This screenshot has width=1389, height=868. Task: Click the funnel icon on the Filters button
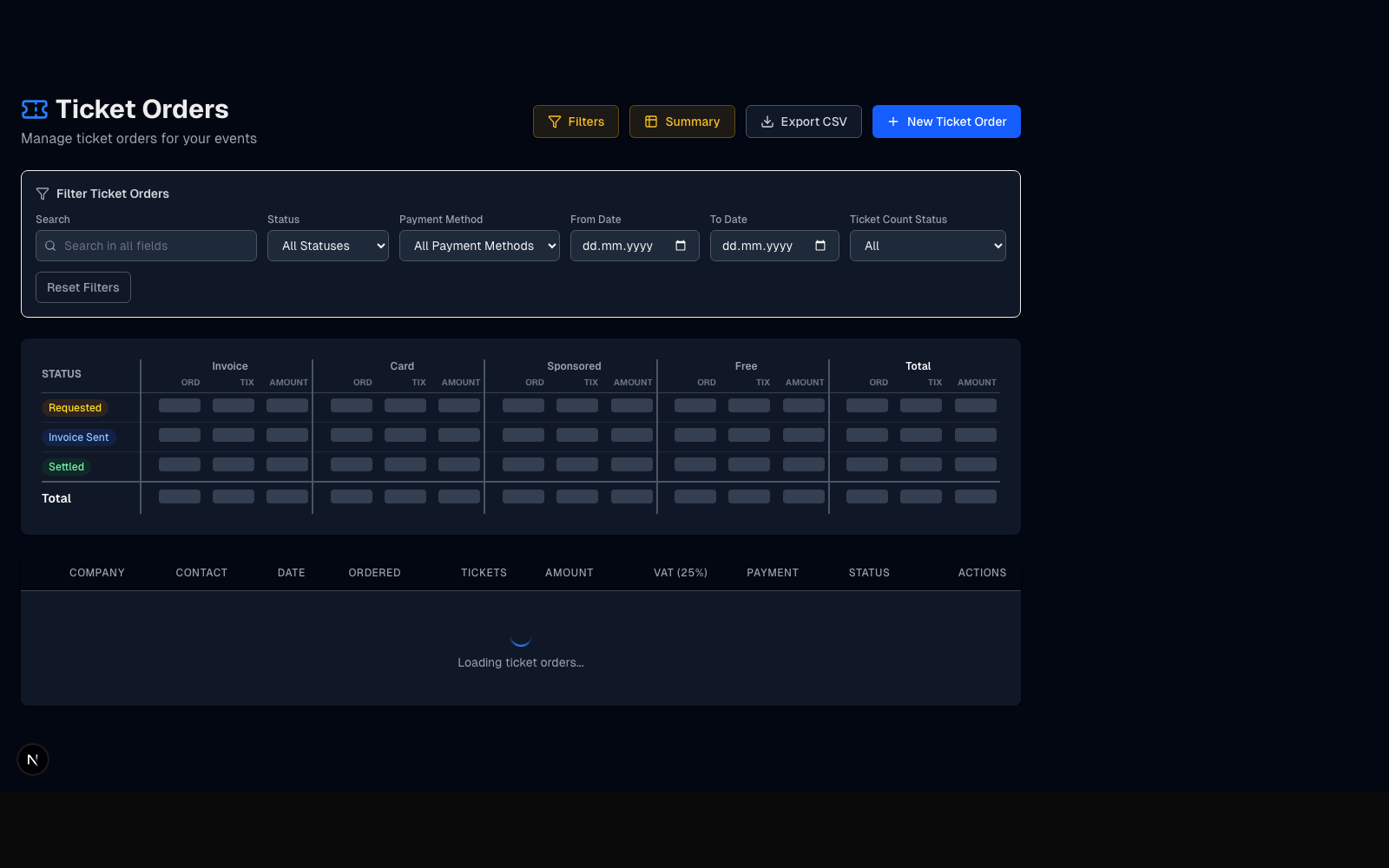[x=554, y=122]
